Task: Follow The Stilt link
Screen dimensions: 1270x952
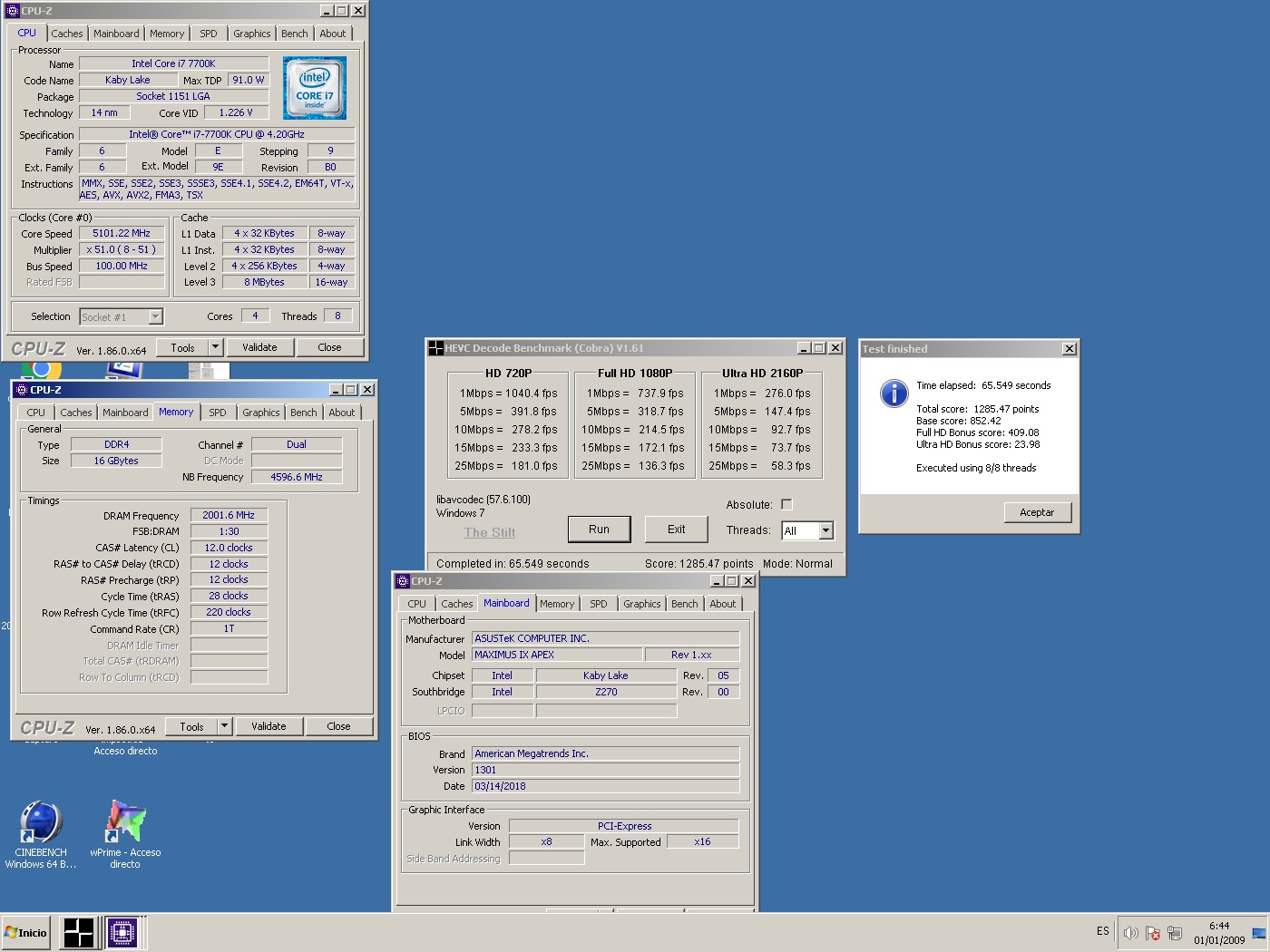Action: (489, 532)
